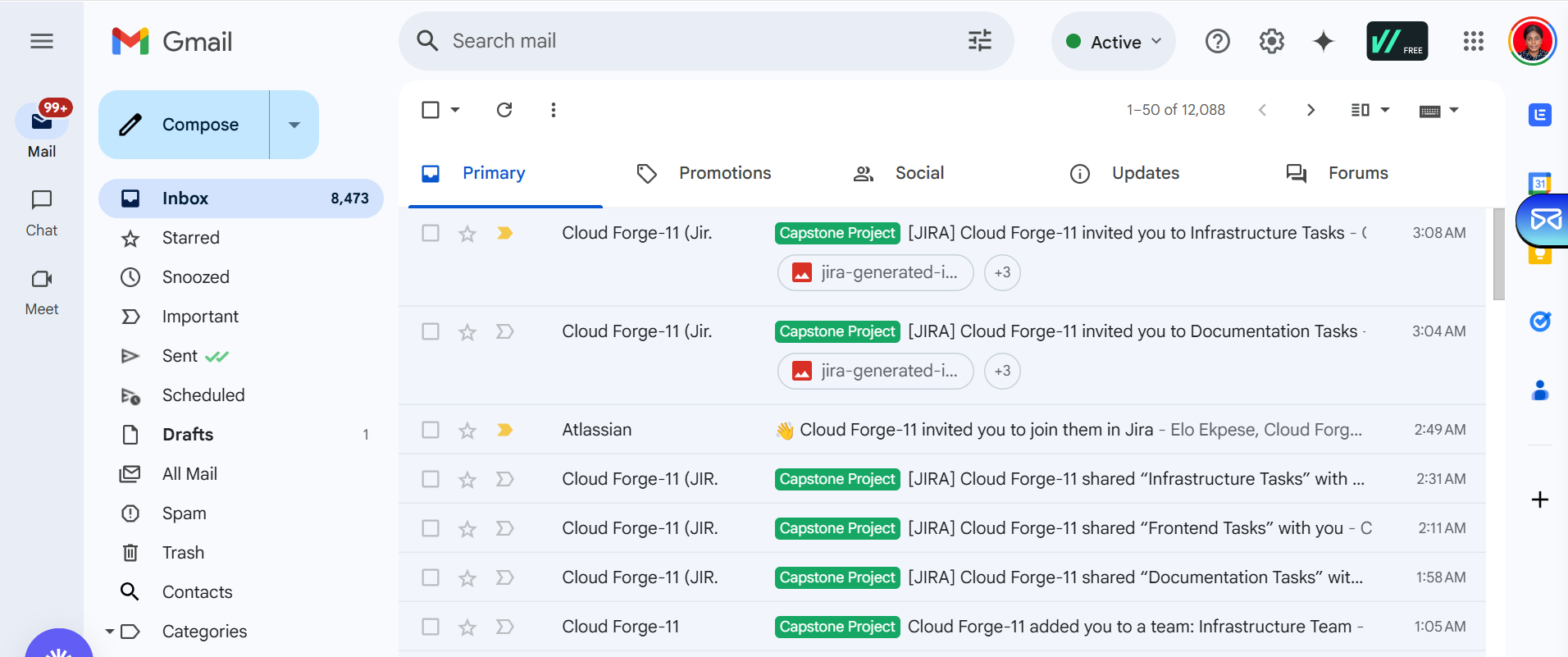Screen dimensions: 1568x657
Task: Open the Sent folder
Action: (241, 356)
